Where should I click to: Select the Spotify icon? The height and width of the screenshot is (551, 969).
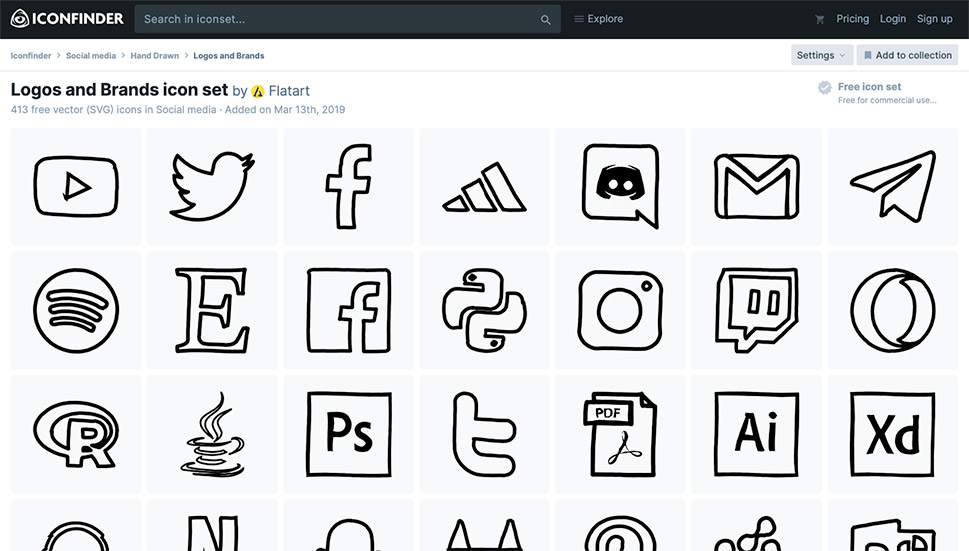point(75,310)
